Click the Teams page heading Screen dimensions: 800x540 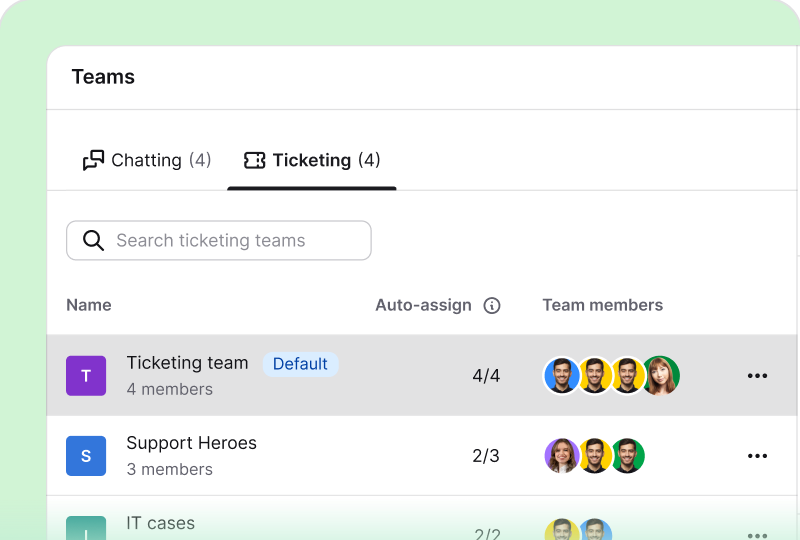[x=103, y=77]
